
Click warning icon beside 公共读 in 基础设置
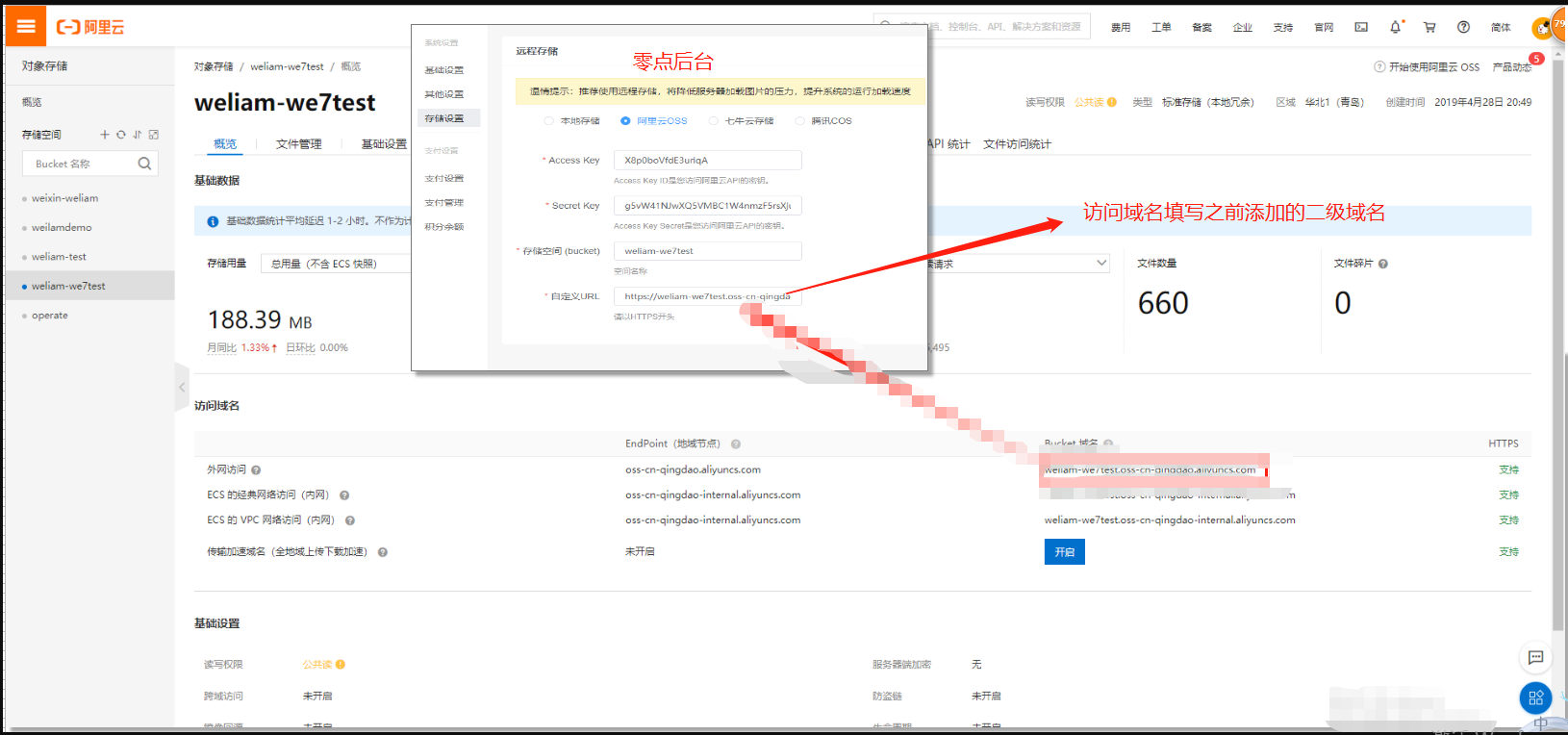coord(341,665)
